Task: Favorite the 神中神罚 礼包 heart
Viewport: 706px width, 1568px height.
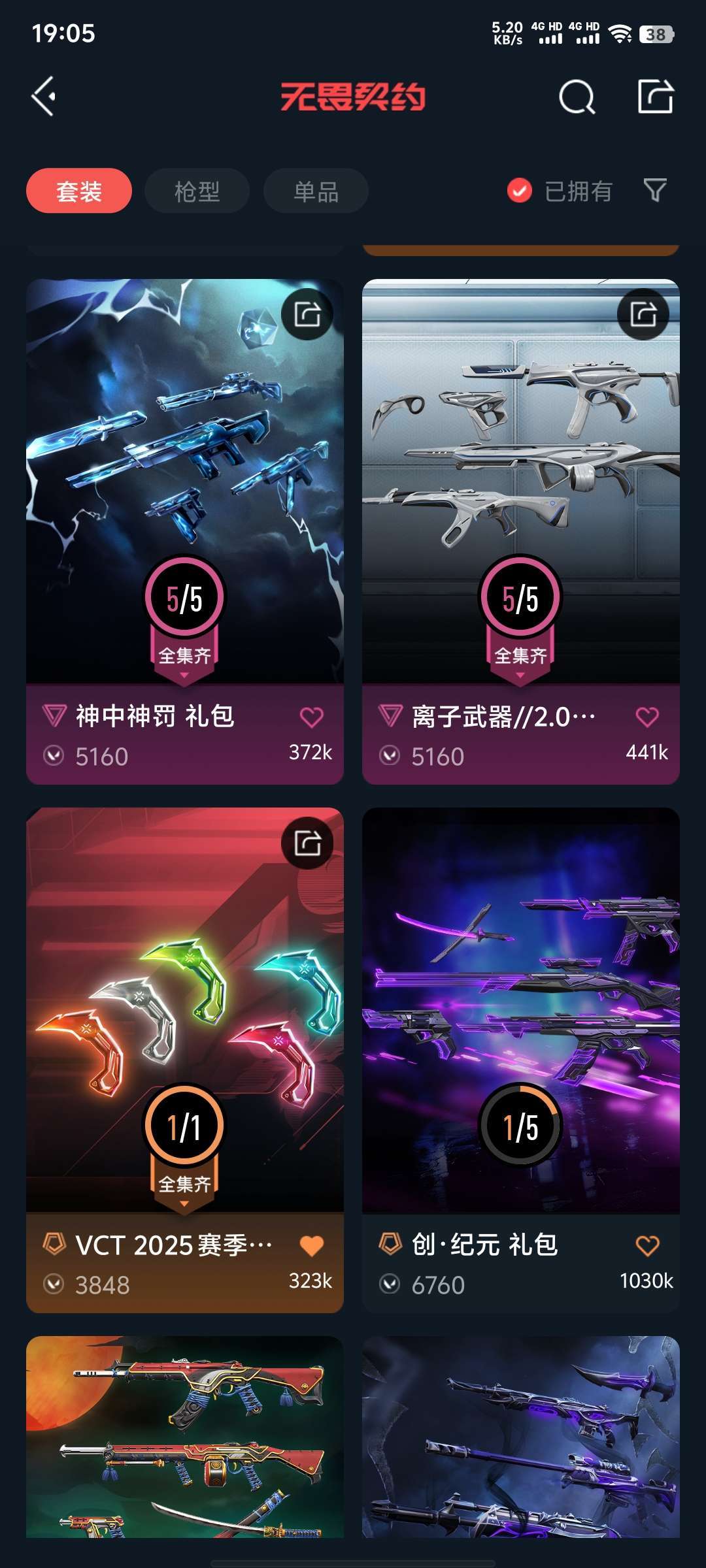Action: click(x=312, y=717)
